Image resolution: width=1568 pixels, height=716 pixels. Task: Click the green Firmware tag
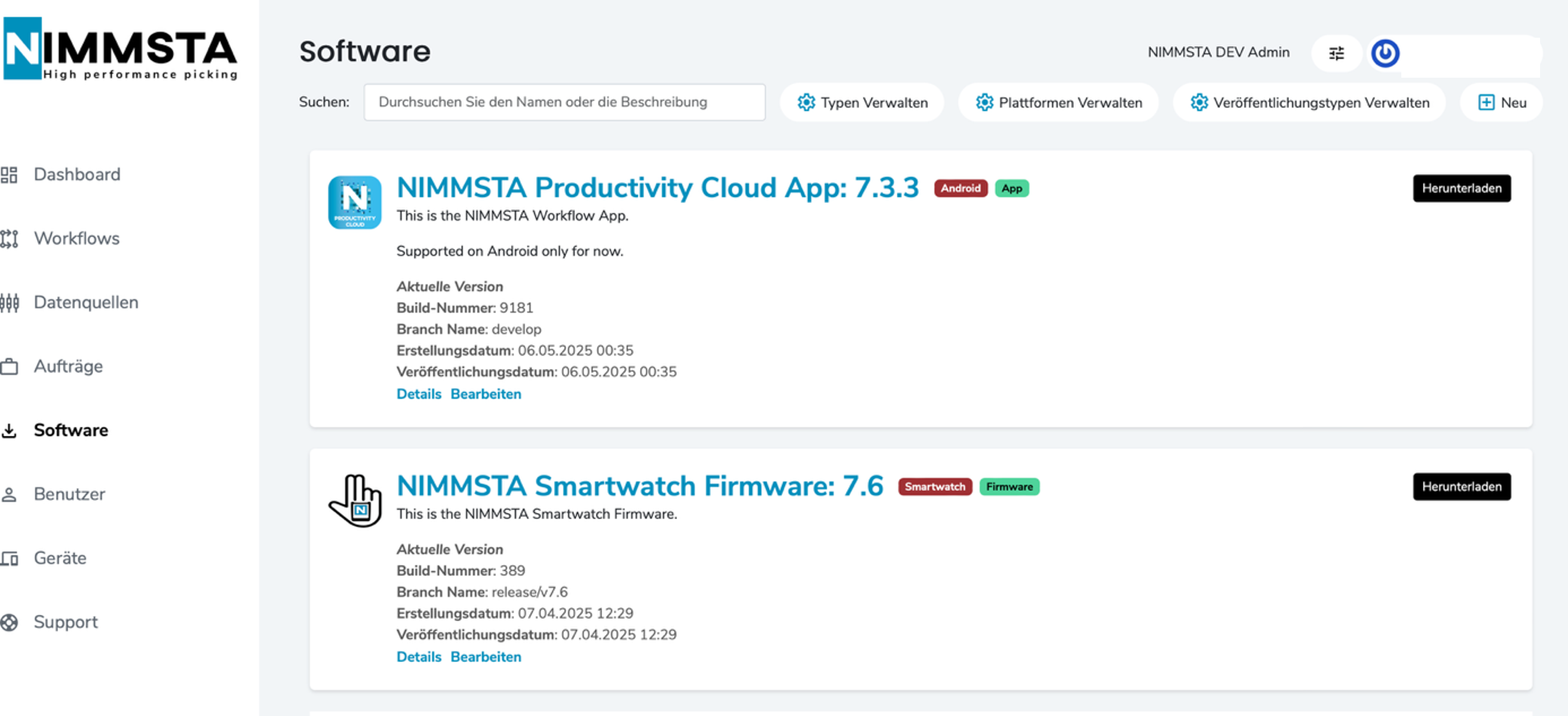click(x=1009, y=487)
